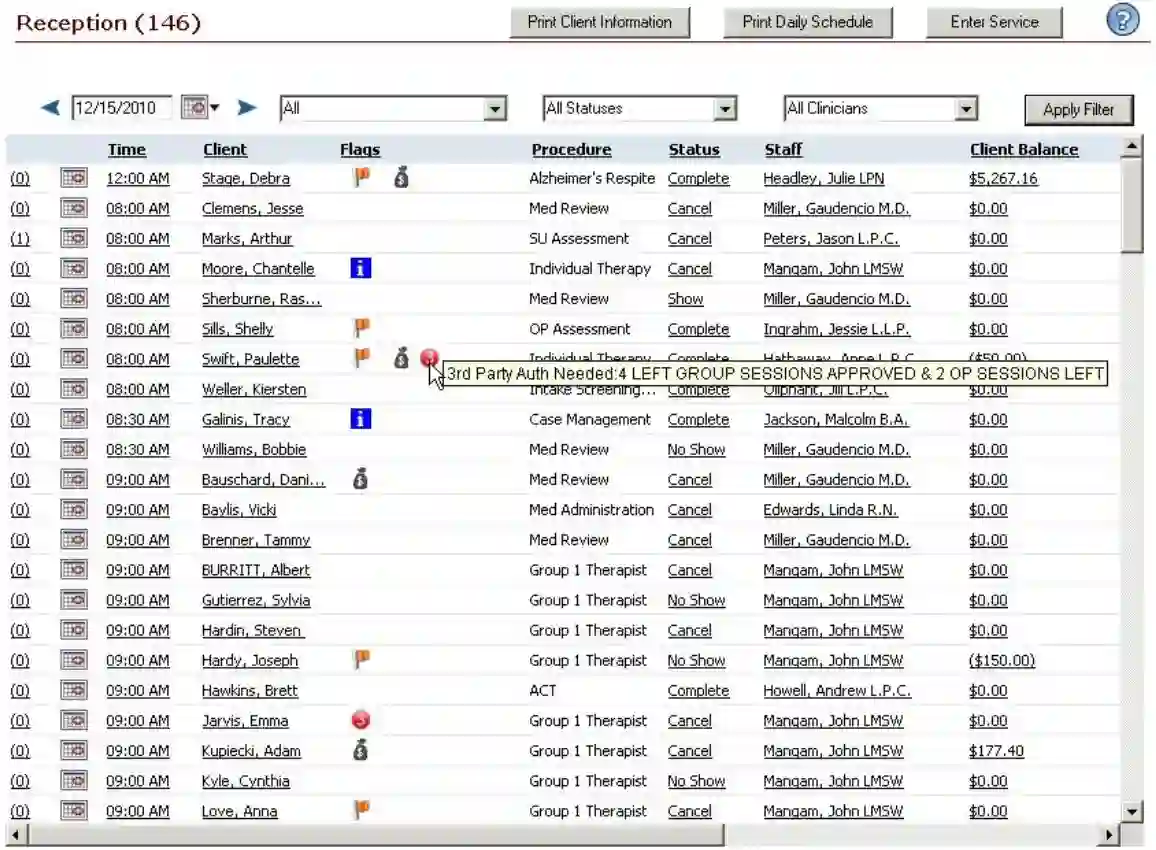Open the date picker calendar icon
The height and width of the screenshot is (850, 1156).
[196, 108]
